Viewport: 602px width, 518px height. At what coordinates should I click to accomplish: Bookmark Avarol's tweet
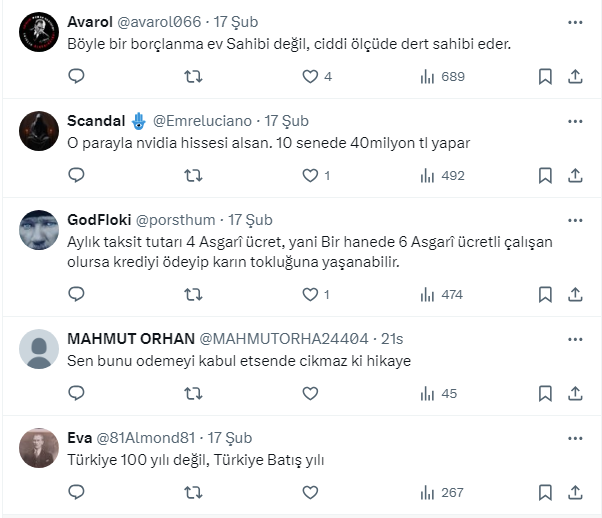click(545, 76)
